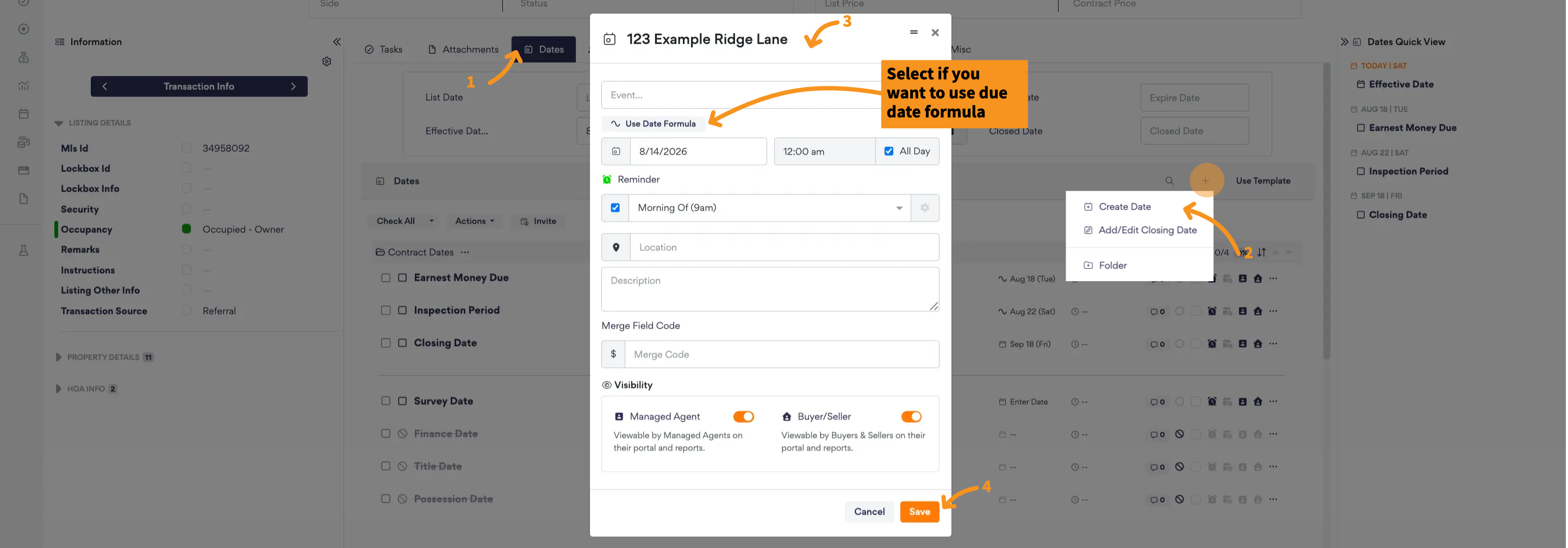Viewport: 1568px width, 548px height.
Task: Go to previous section from Transaction Info
Action: click(105, 86)
